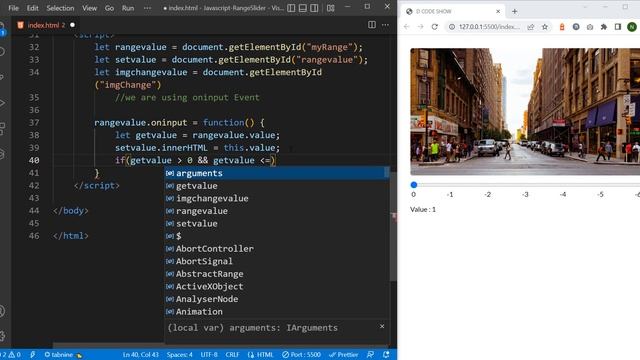Click the range slider blue thumb
The width and height of the screenshot is (640, 360).
click(x=414, y=185)
